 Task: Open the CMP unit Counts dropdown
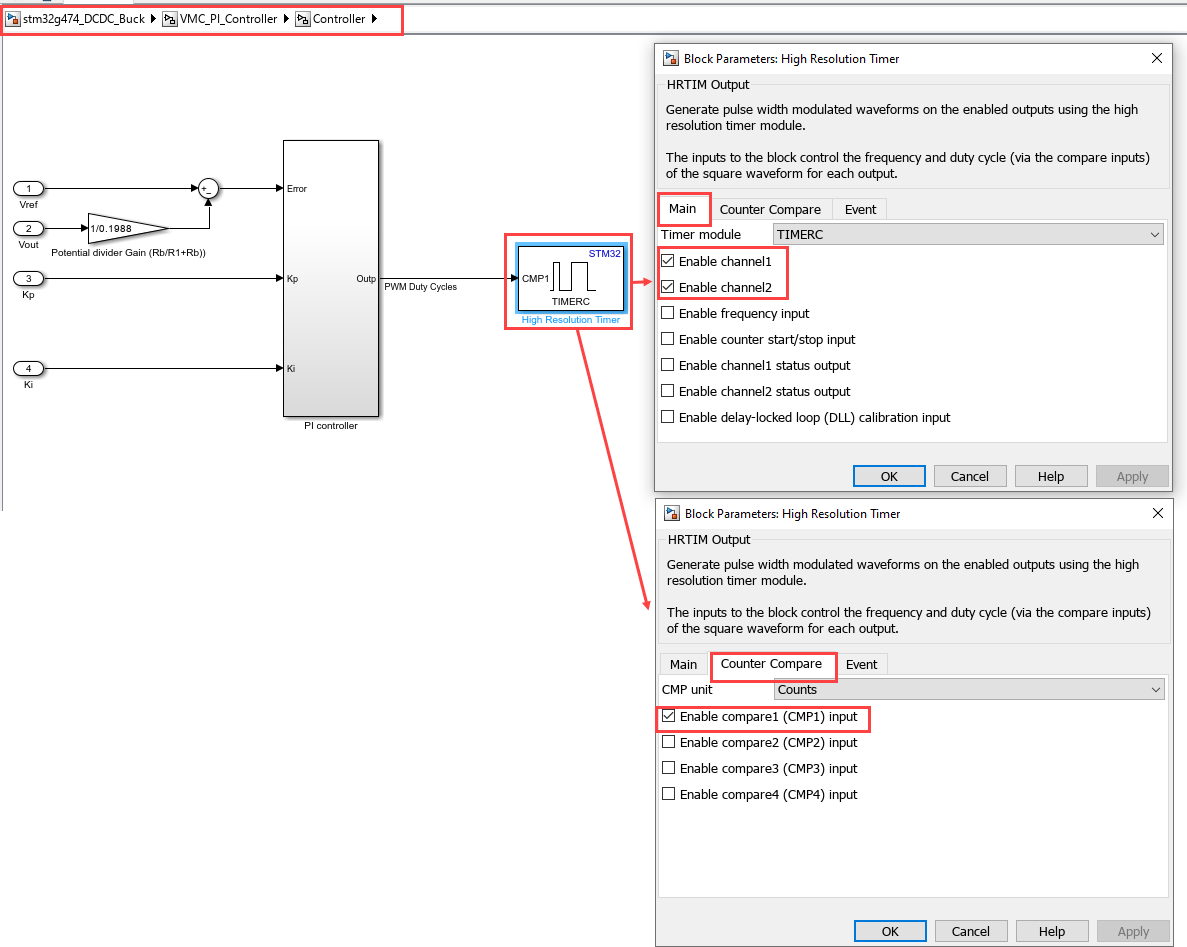pyautogui.click(x=969, y=690)
